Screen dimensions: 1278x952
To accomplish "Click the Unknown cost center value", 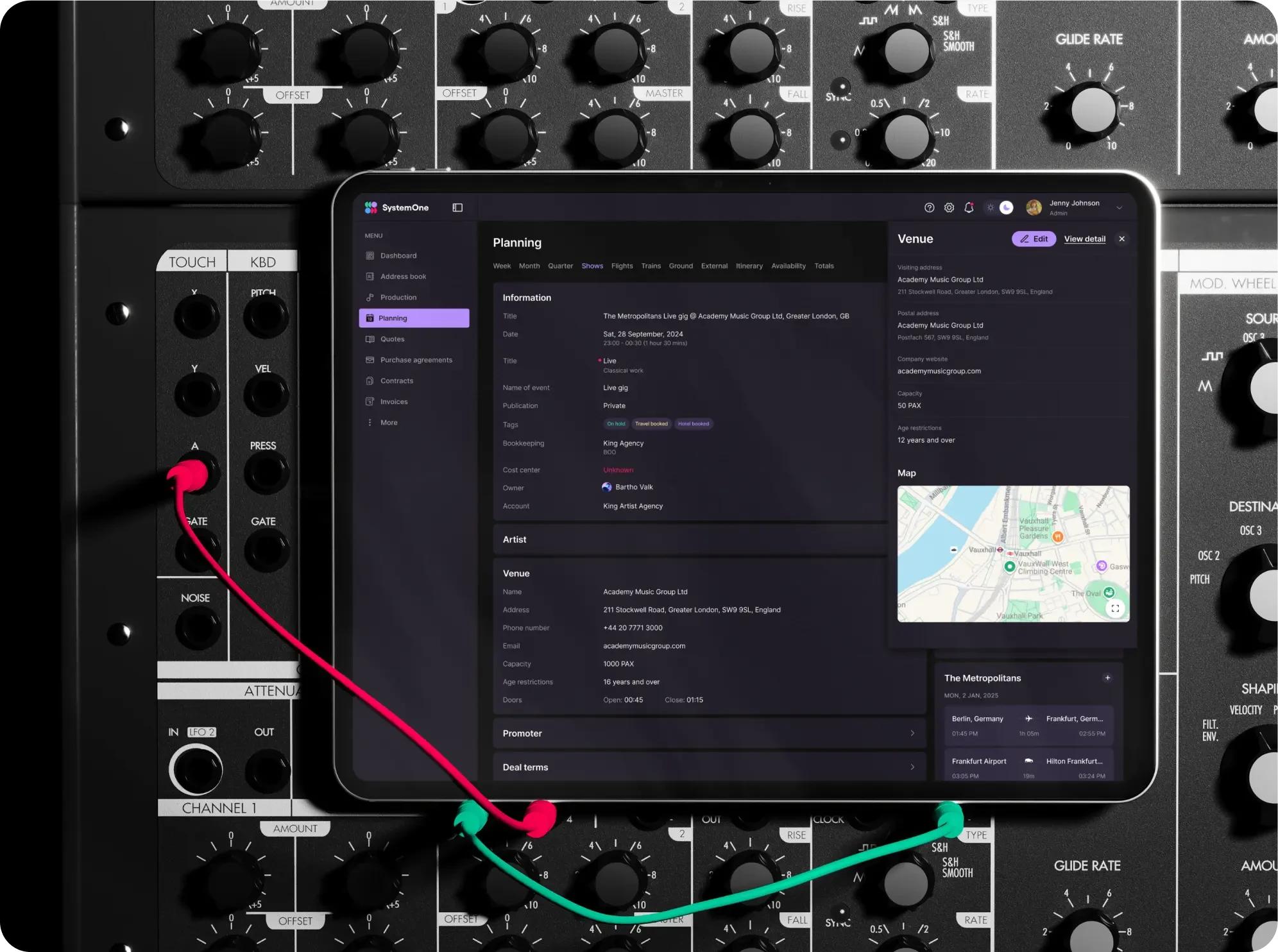I will (x=618, y=470).
